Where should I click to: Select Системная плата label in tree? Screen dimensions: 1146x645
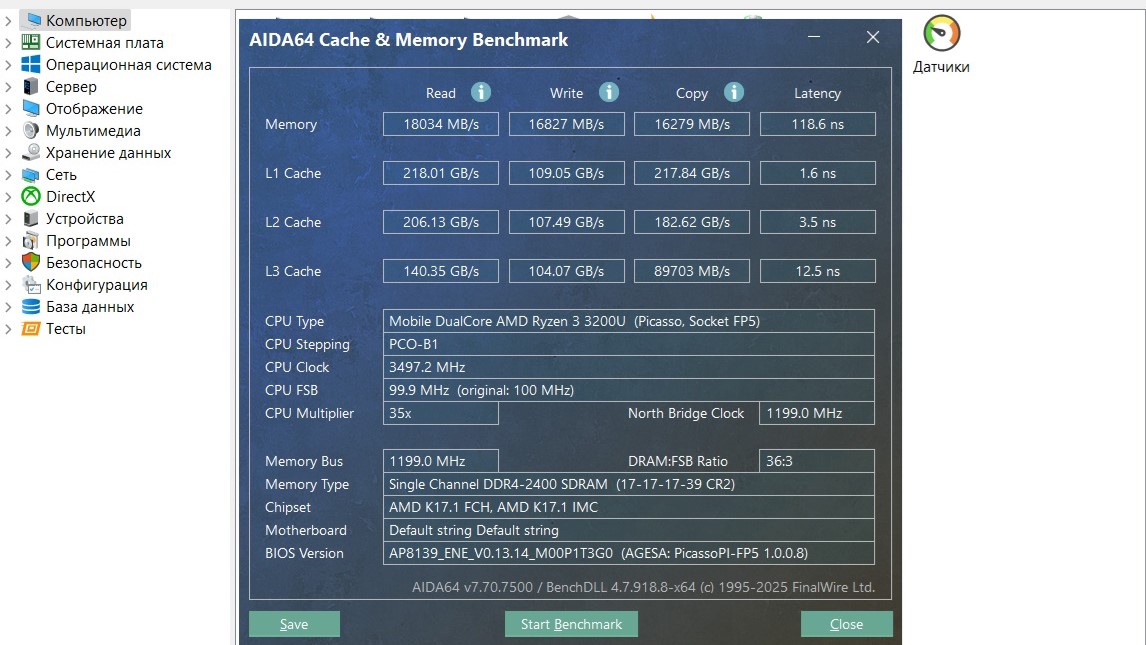pyautogui.click(x=105, y=42)
